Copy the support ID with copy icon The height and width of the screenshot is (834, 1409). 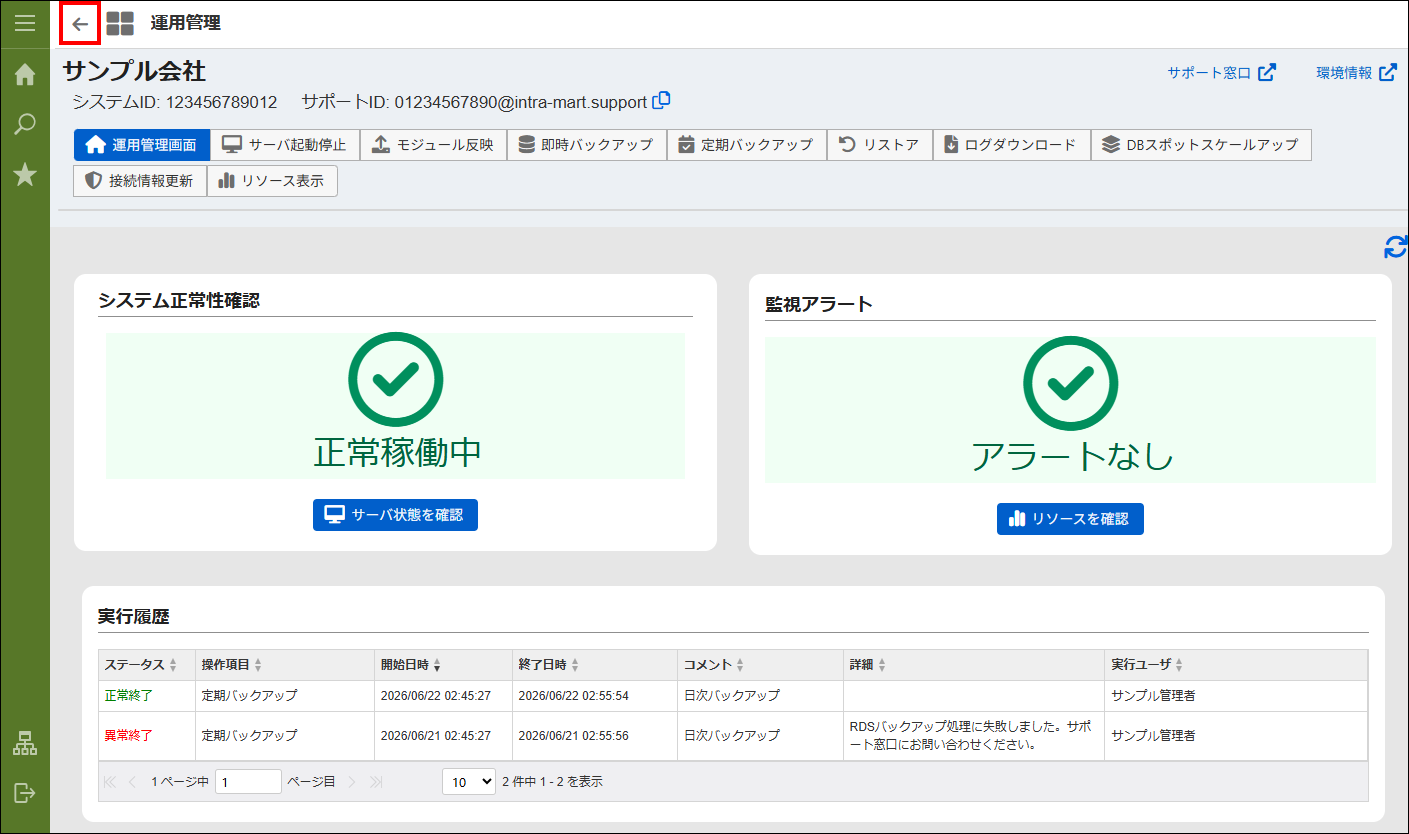662,101
